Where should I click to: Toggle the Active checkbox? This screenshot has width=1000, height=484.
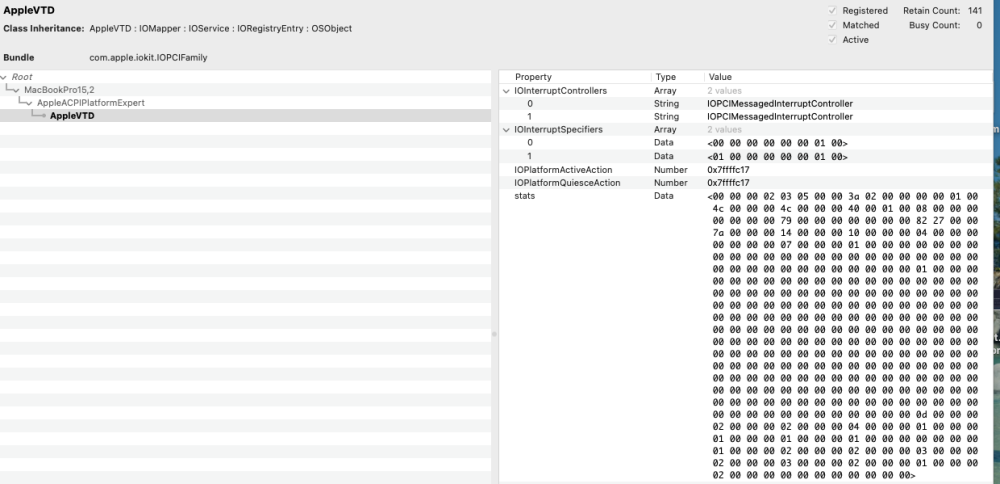pyautogui.click(x=832, y=40)
